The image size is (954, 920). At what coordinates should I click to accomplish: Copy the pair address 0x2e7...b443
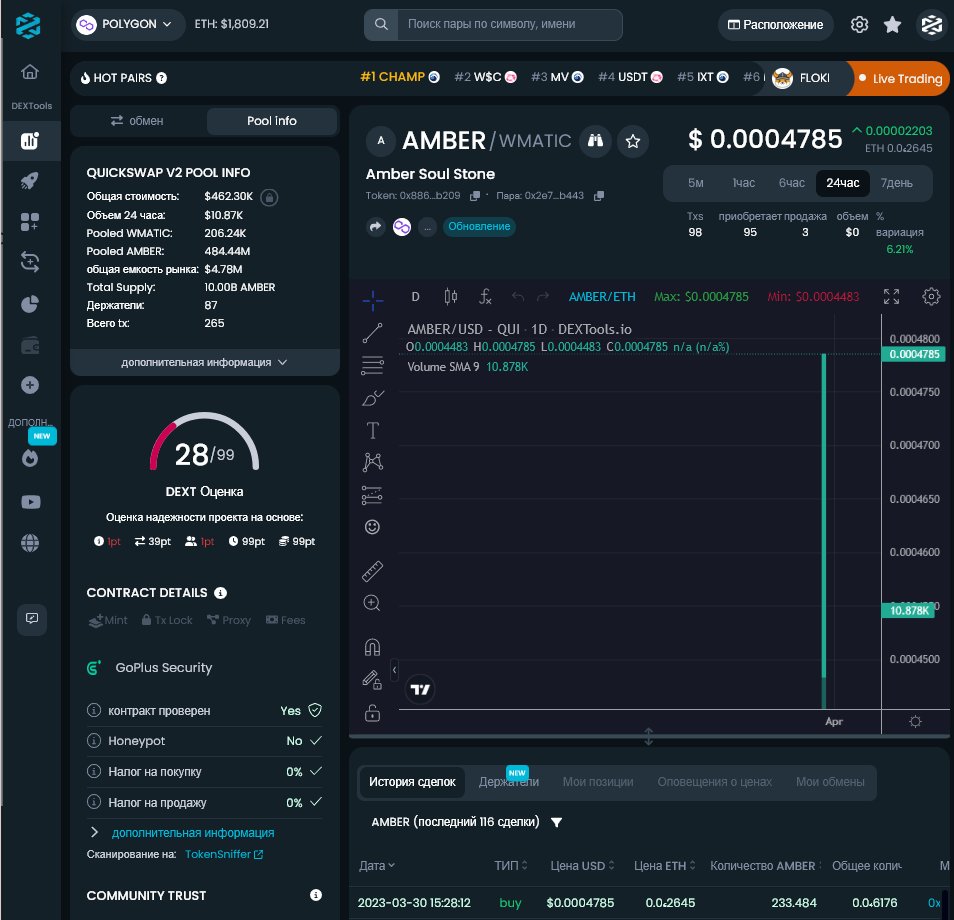599,196
